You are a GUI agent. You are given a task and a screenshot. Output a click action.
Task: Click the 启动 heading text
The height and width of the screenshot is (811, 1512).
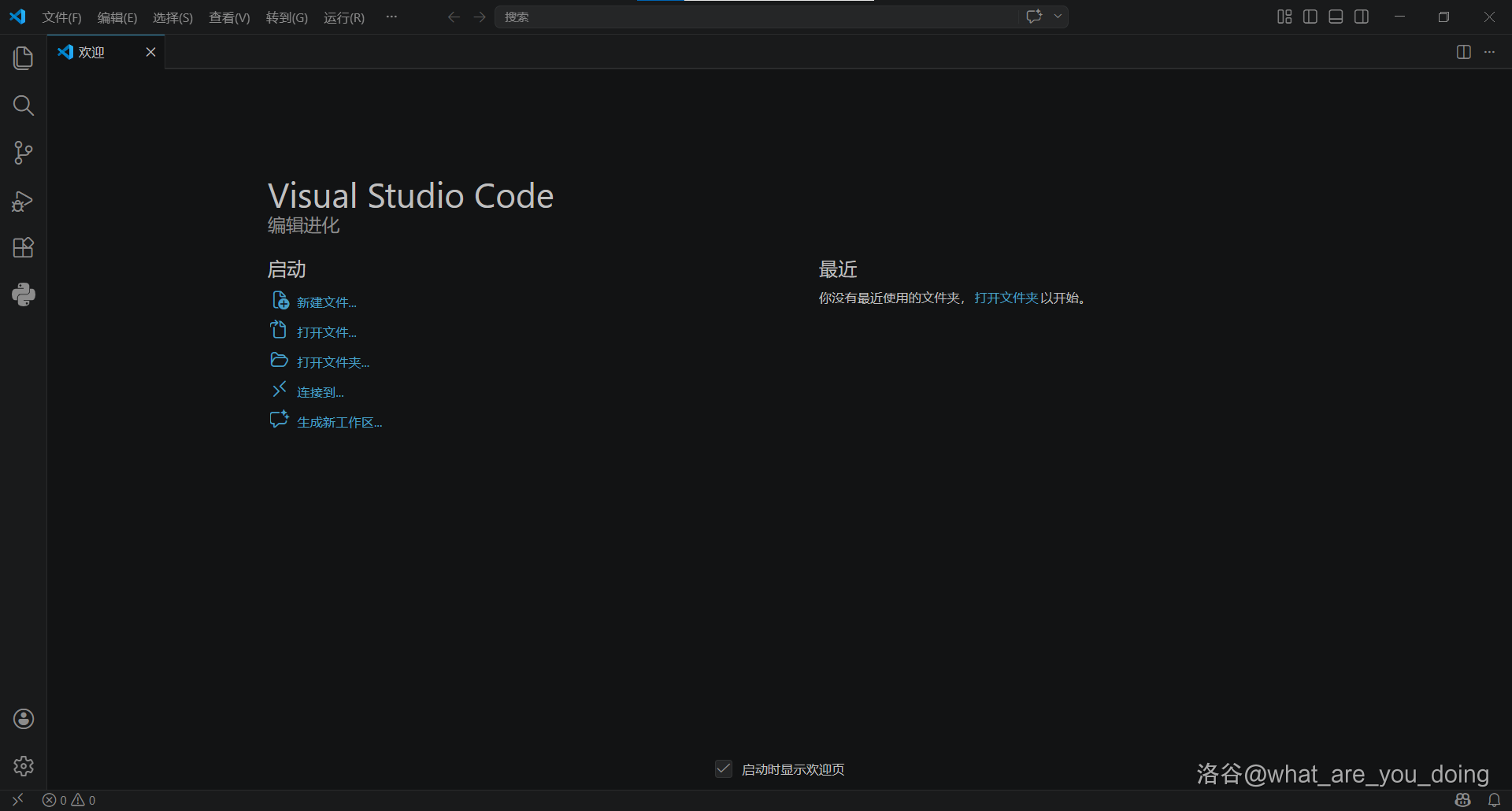[x=287, y=269]
